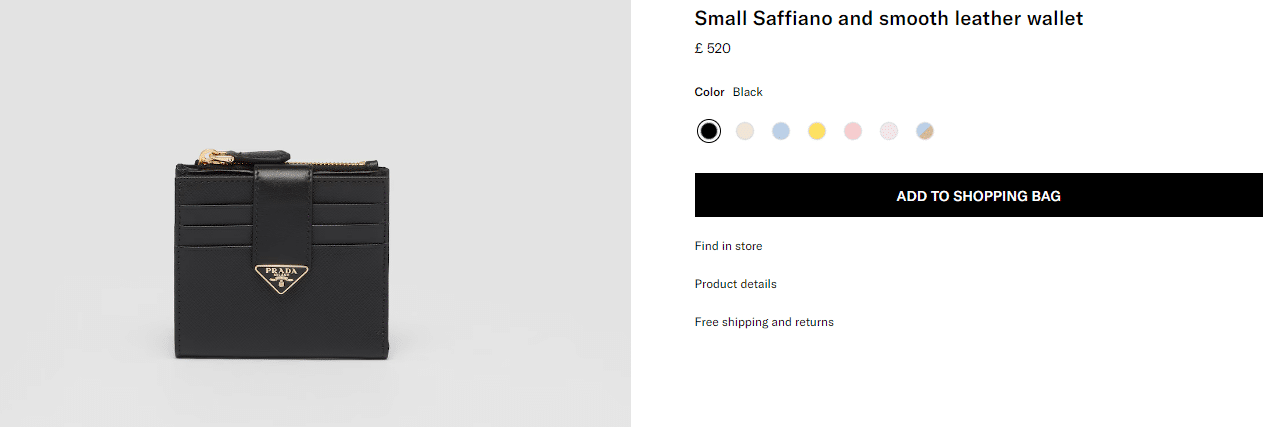This screenshot has width=1269, height=427.
Task: Open the Find in store link
Action: tap(728, 246)
